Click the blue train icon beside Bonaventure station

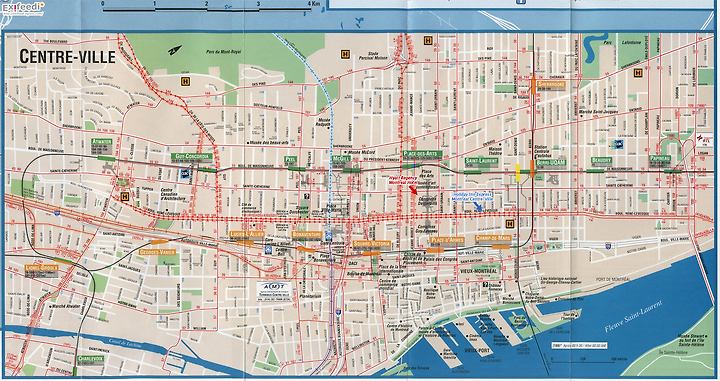[329, 236]
